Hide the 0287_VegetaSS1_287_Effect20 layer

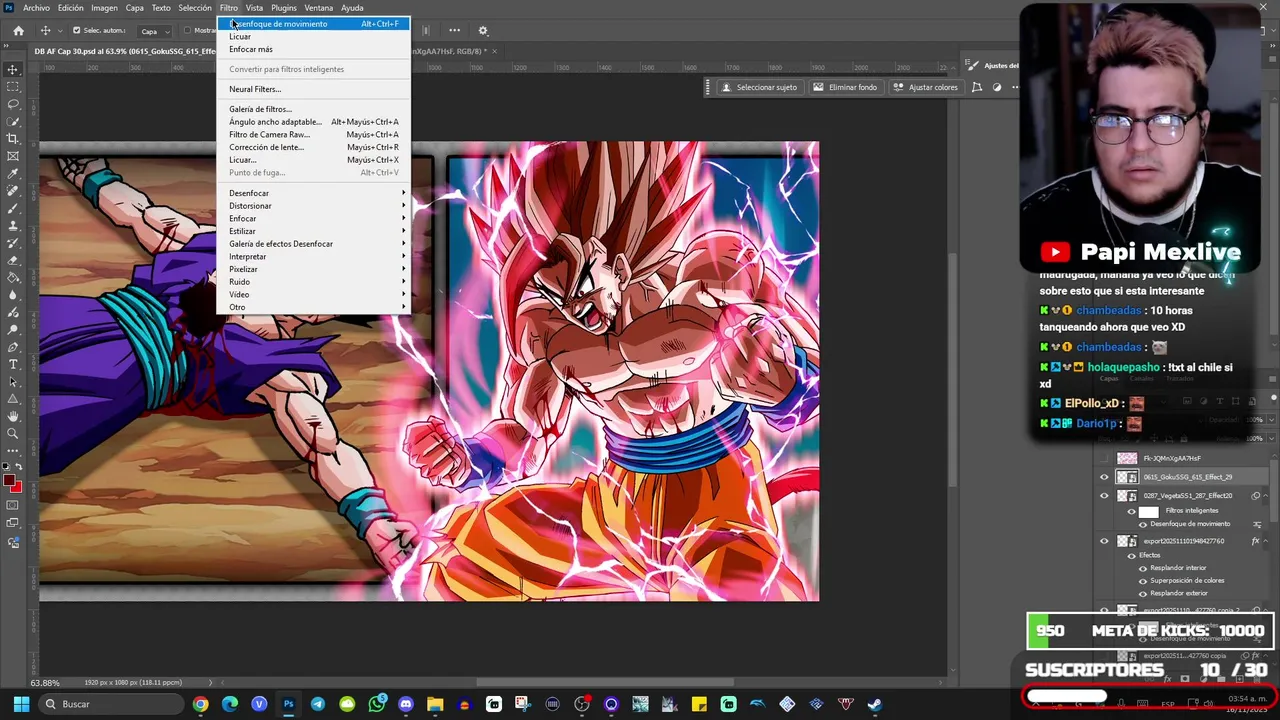(x=1104, y=495)
